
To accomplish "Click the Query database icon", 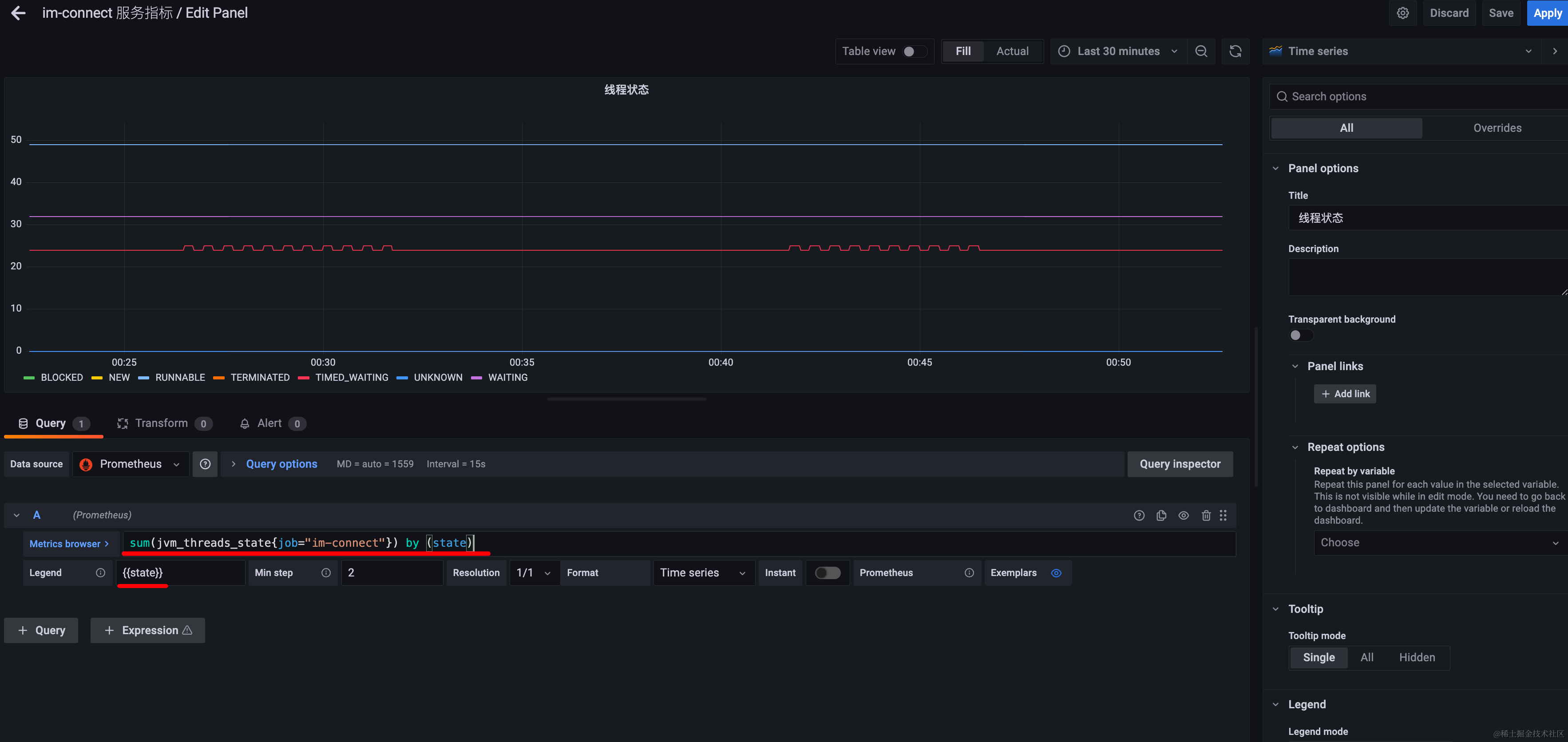I will [23, 424].
